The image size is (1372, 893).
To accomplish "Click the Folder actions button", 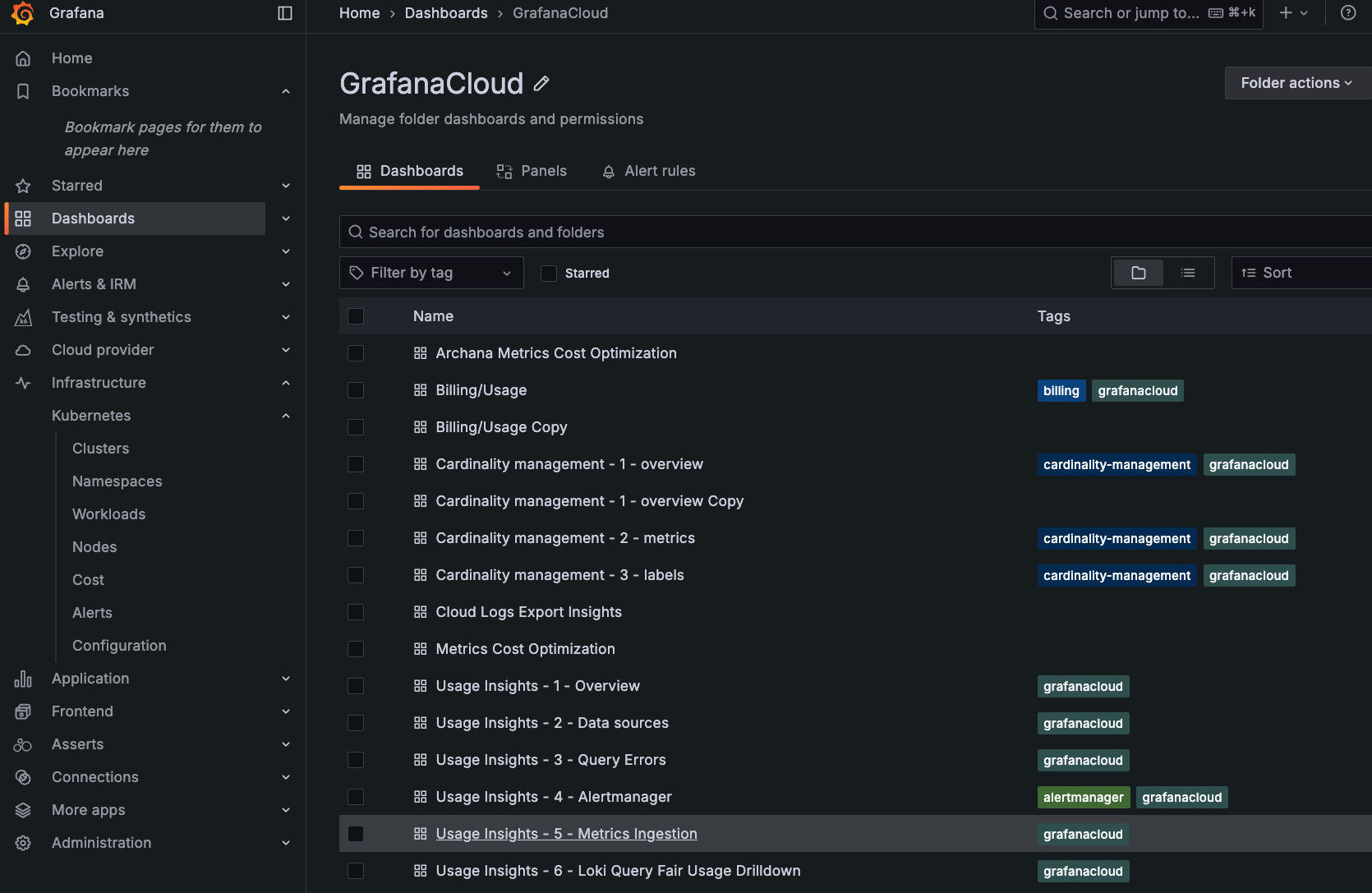I will point(1296,83).
